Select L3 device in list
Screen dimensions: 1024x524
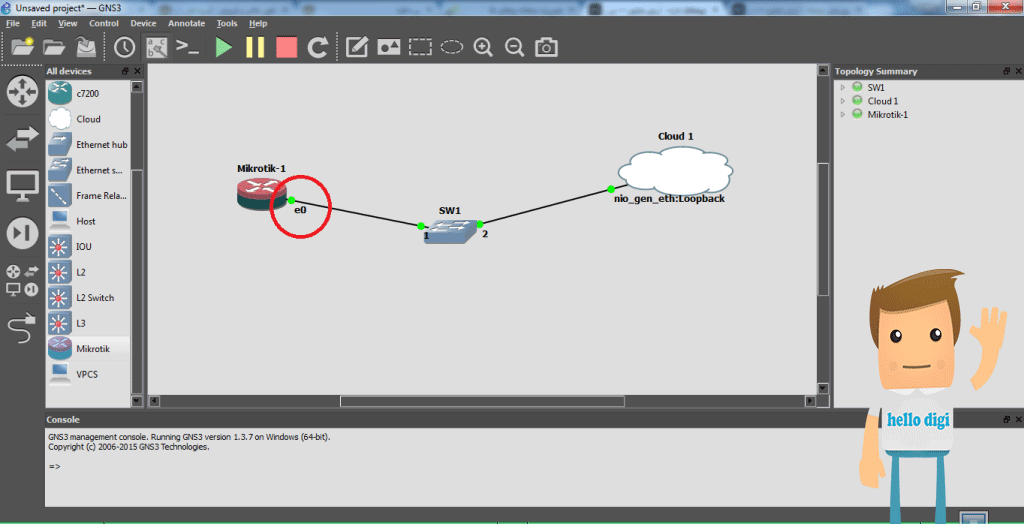[x=88, y=323]
